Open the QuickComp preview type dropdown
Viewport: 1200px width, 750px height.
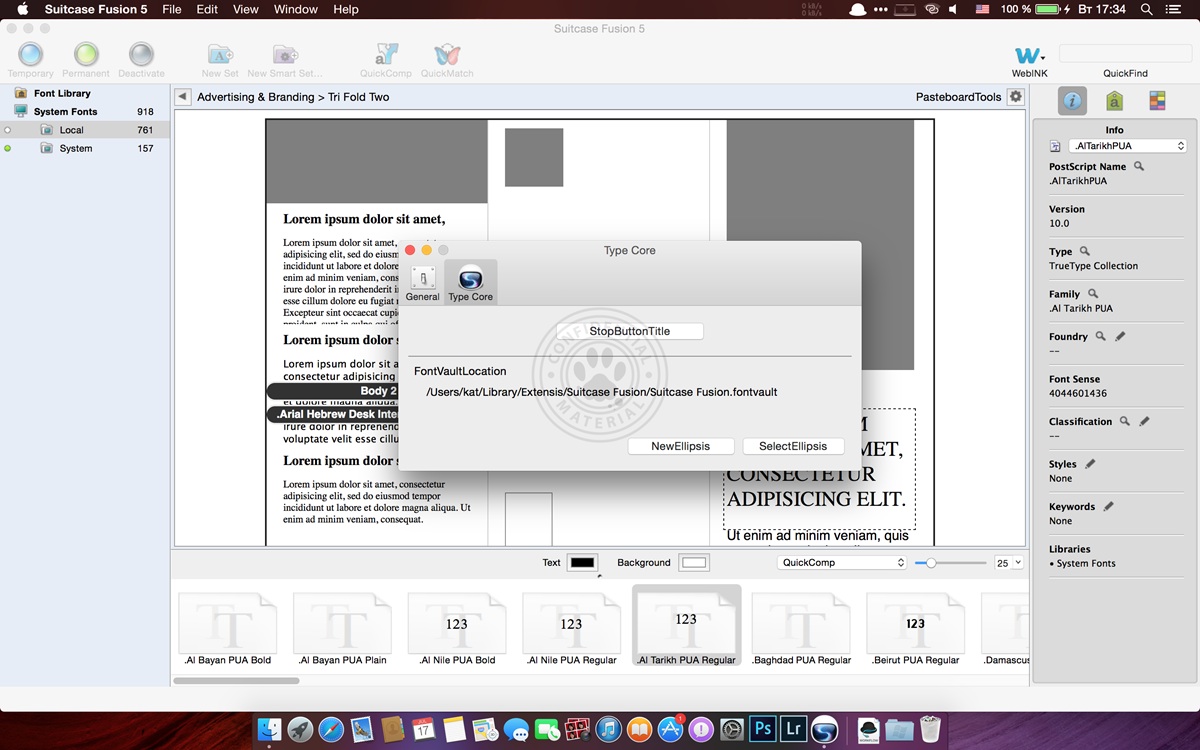842,563
